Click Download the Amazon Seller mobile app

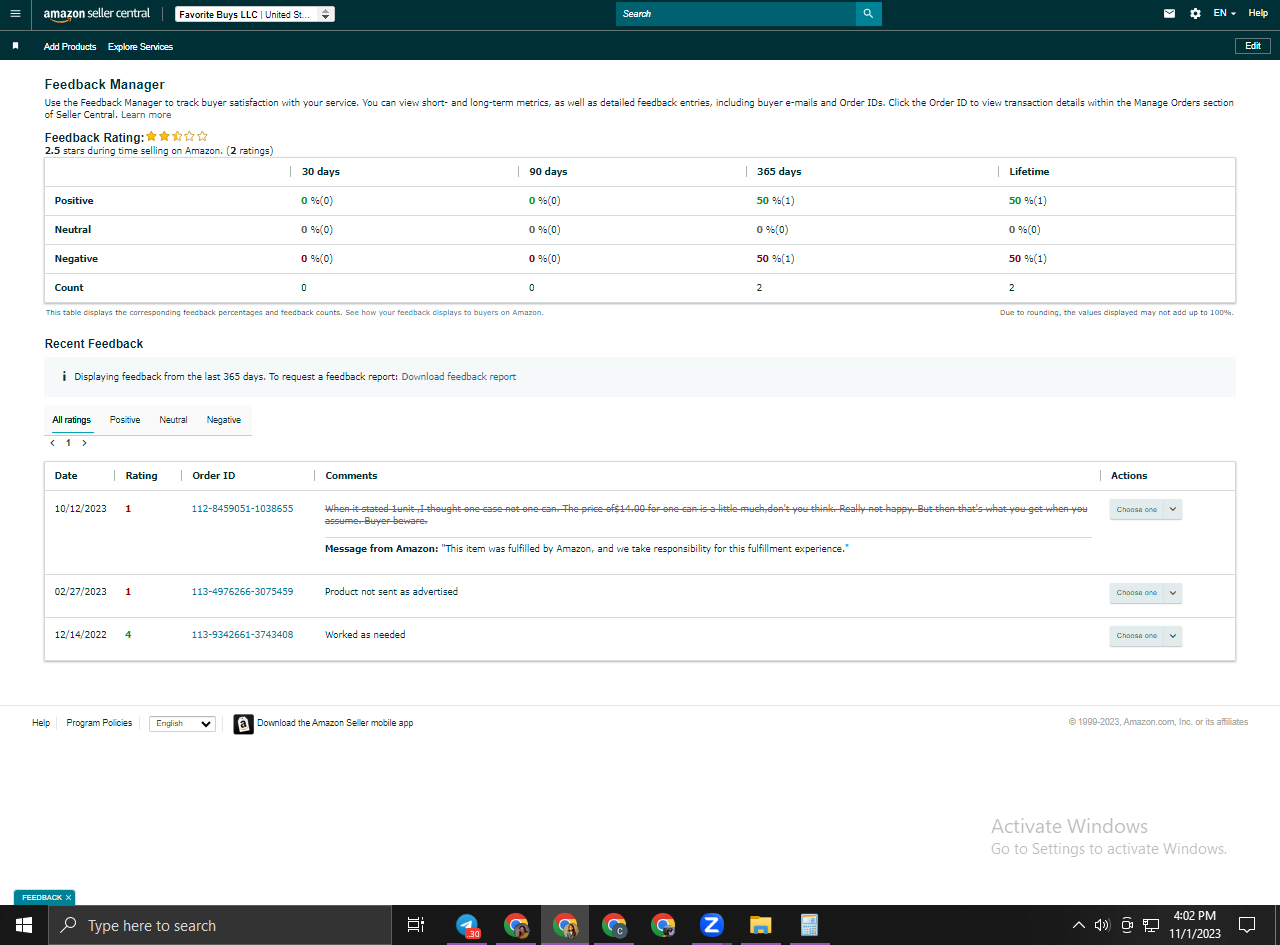point(335,723)
